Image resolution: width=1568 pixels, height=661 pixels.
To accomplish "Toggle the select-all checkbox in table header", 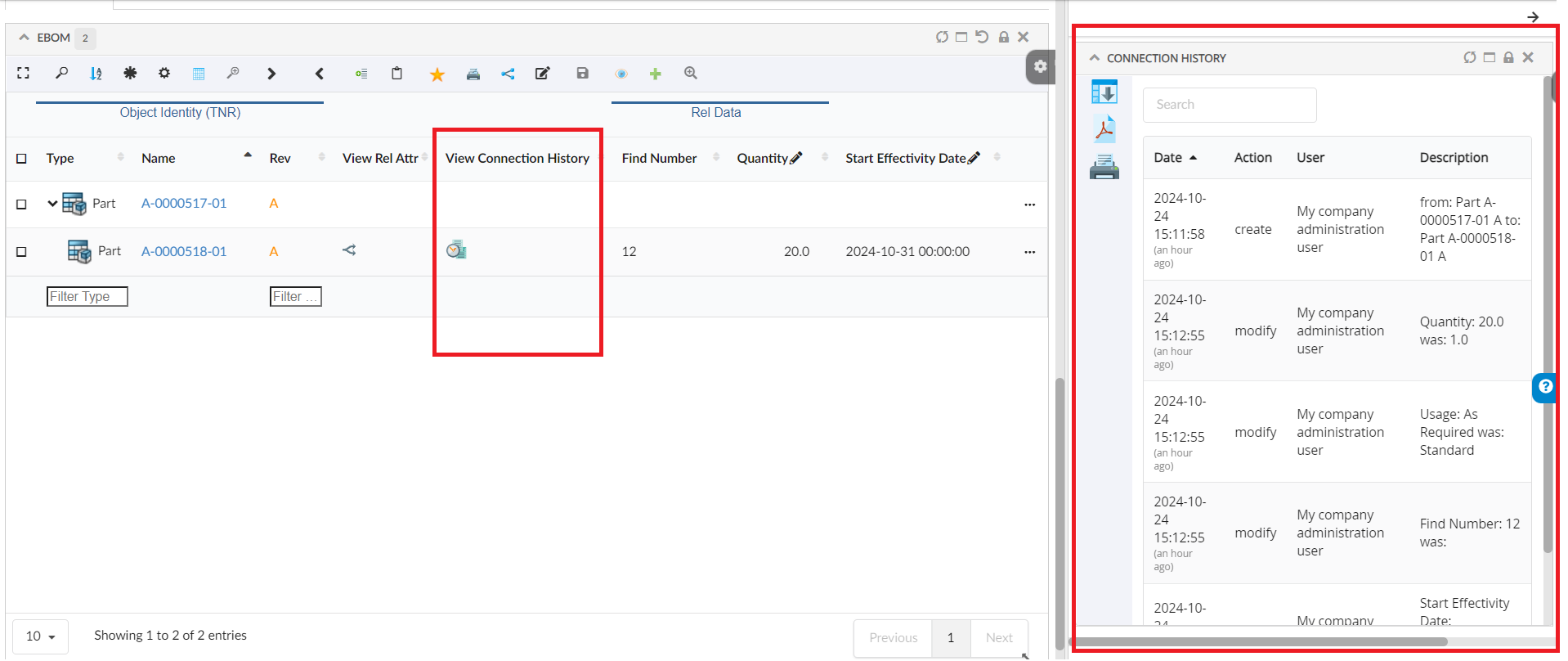I will pos(22,159).
